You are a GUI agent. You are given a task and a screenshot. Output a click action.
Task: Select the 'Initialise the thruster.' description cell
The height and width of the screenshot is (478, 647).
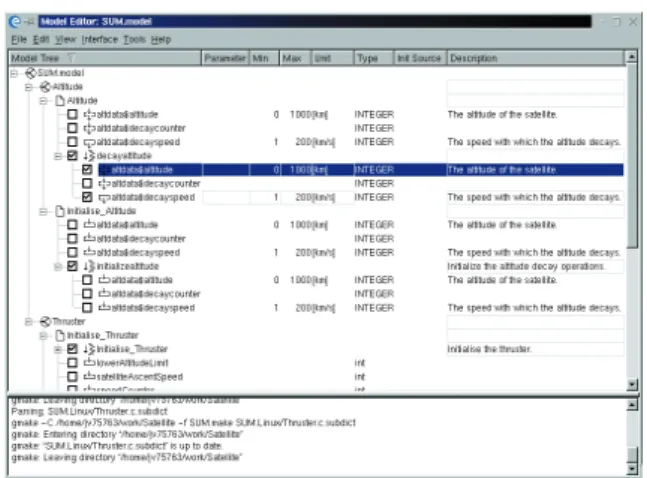(x=535, y=349)
